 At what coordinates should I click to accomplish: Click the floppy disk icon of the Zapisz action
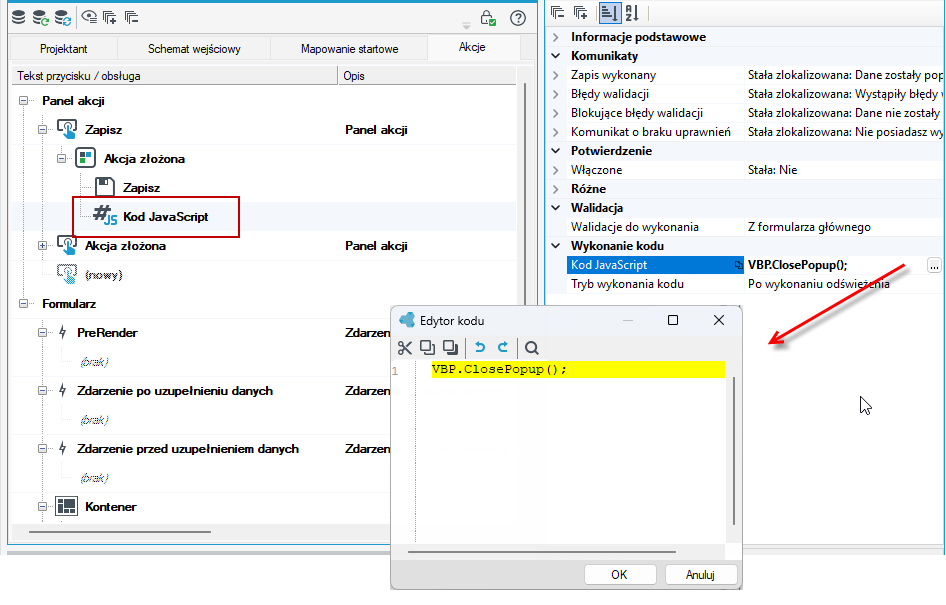pos(105,187)
